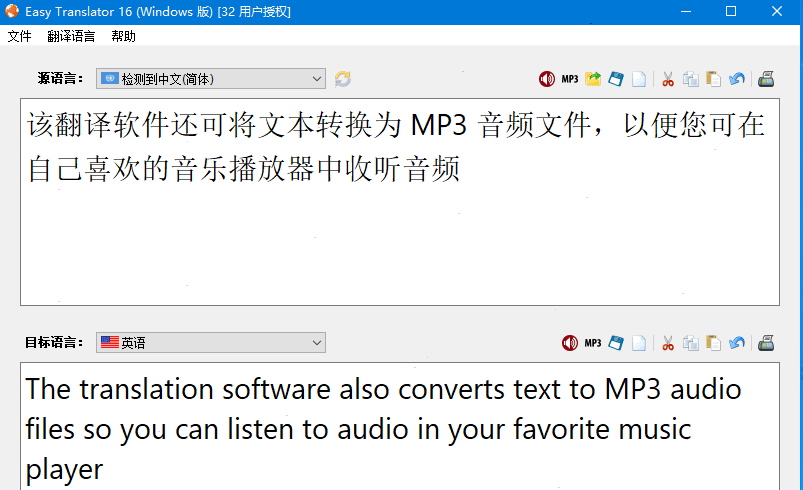
Task: Save source text with the floppy icon
Action: pyautogui.click(x=616, y=79)
